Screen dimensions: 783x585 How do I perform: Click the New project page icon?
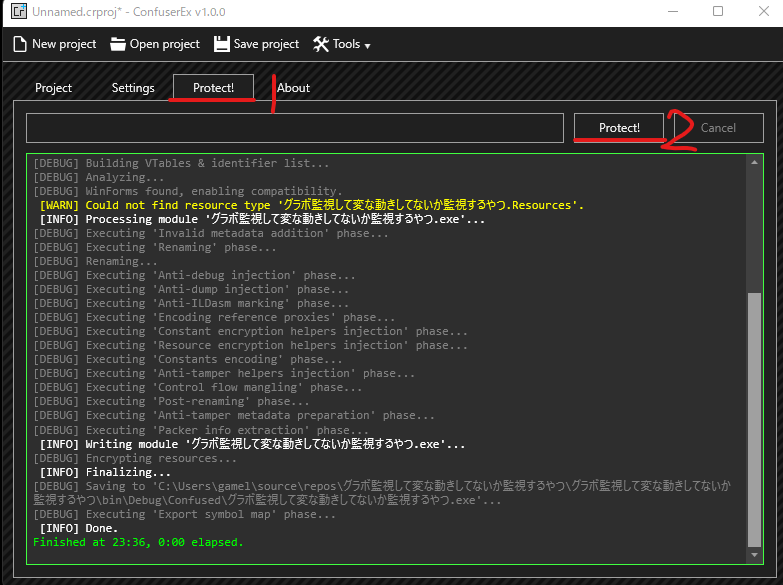19,44
